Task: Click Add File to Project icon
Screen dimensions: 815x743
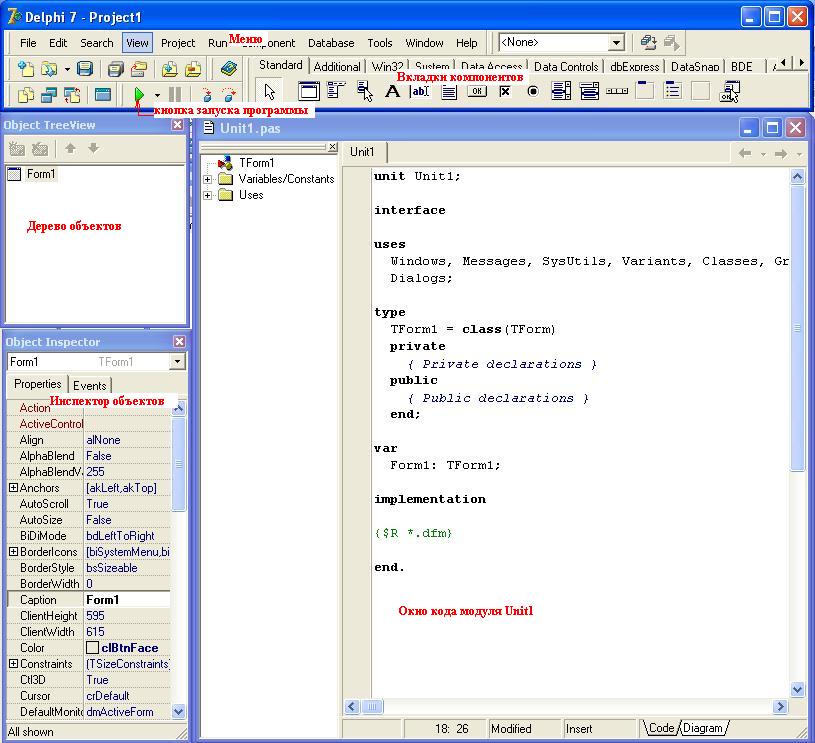Action: pos(169,69)
